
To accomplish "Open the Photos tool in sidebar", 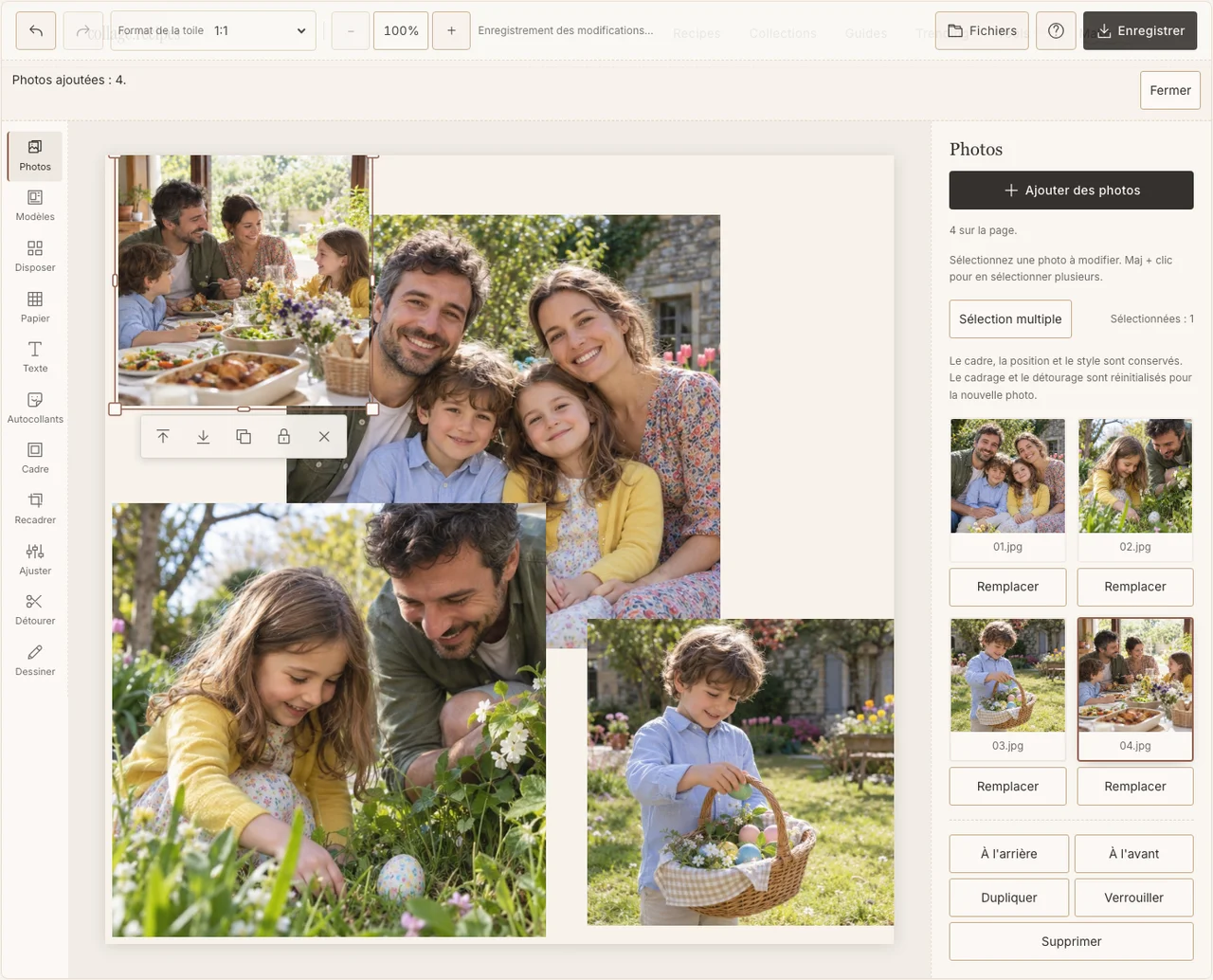I will coord(35,155).
